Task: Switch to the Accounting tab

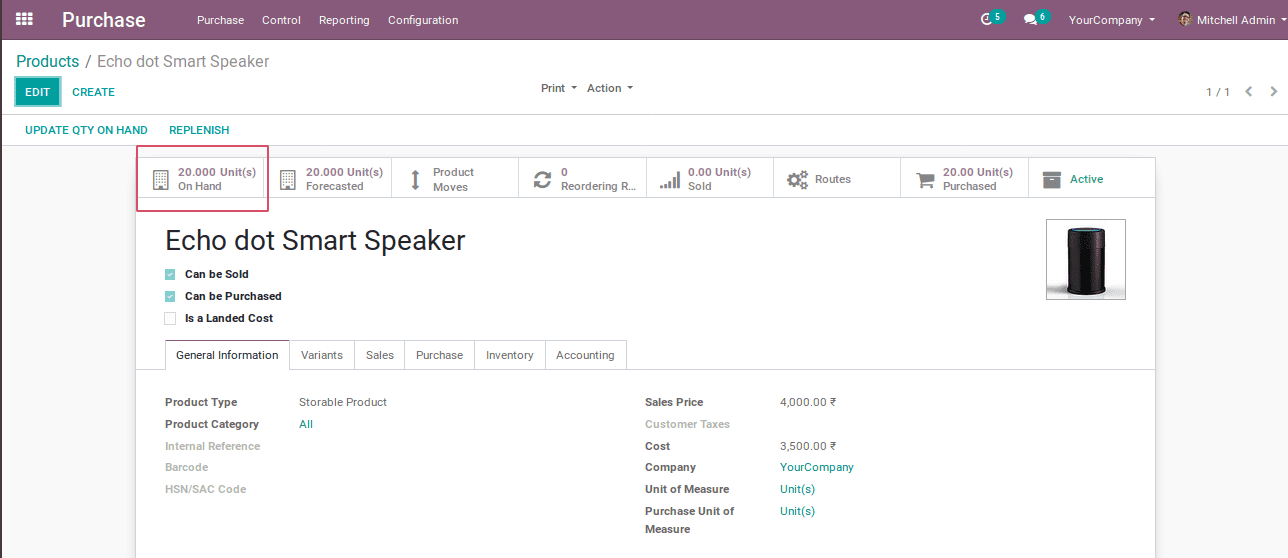Action: pos(585,355)
